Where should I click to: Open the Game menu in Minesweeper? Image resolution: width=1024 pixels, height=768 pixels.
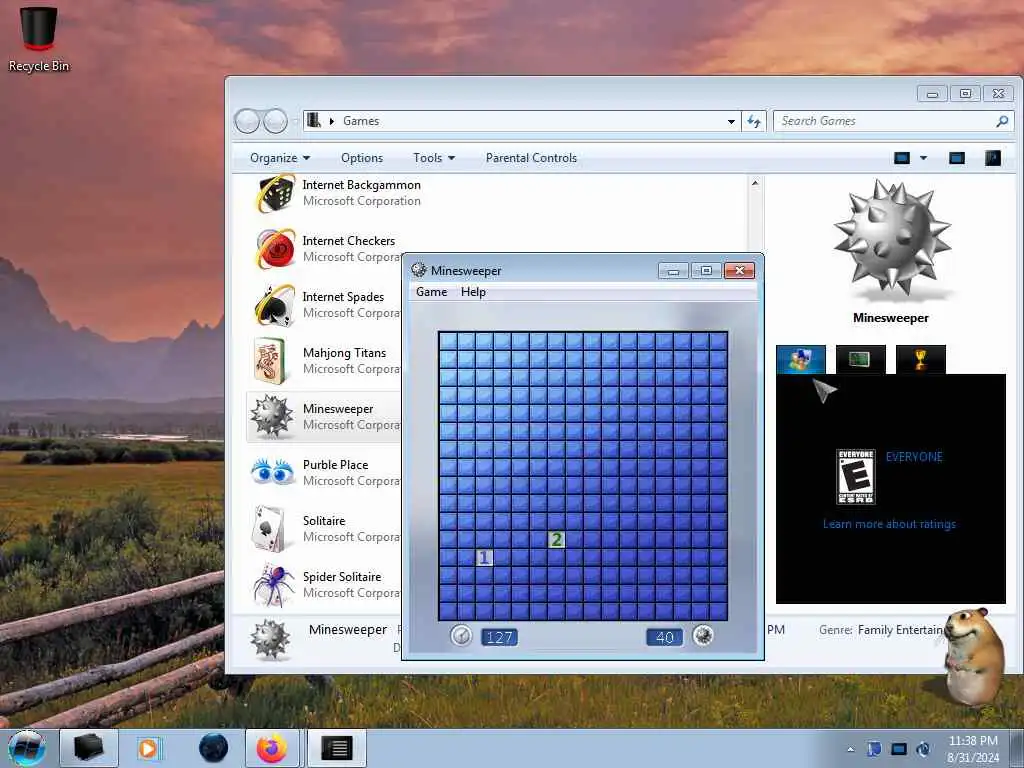432,292
